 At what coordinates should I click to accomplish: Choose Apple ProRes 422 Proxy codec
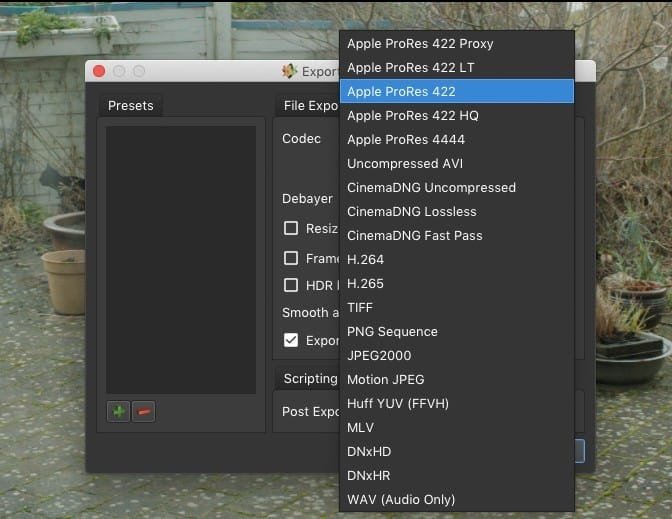point(456,43)
